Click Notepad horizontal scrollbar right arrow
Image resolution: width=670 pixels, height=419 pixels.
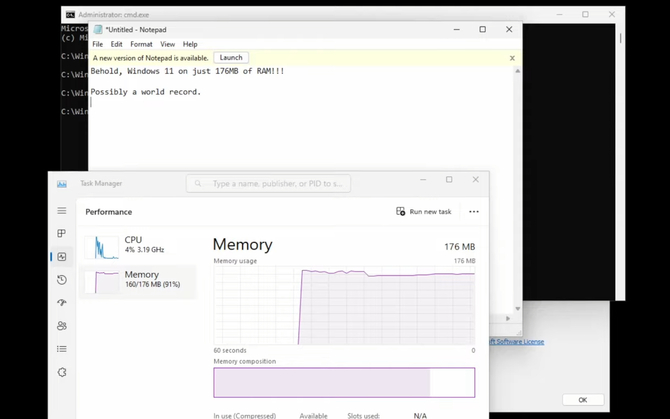point(508,318)
